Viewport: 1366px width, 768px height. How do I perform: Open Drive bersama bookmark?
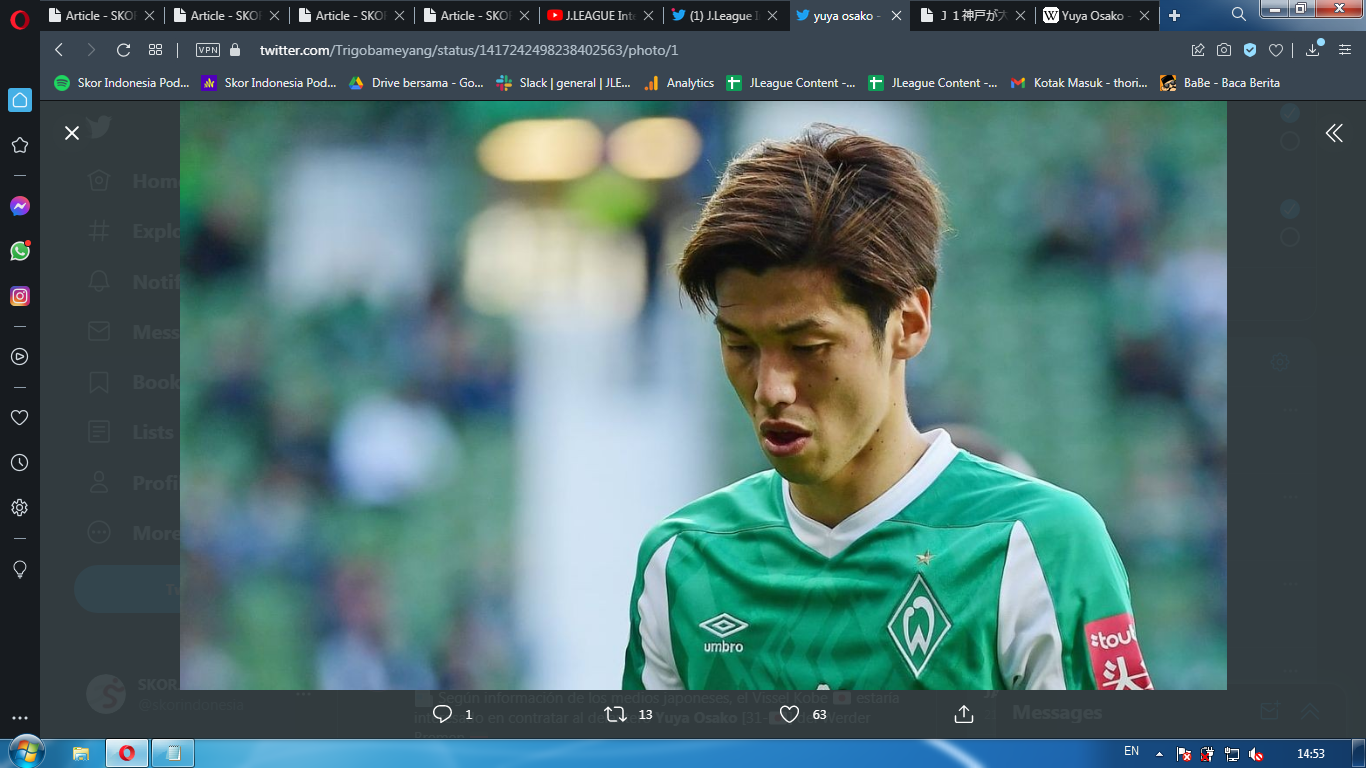pos(416,83)
